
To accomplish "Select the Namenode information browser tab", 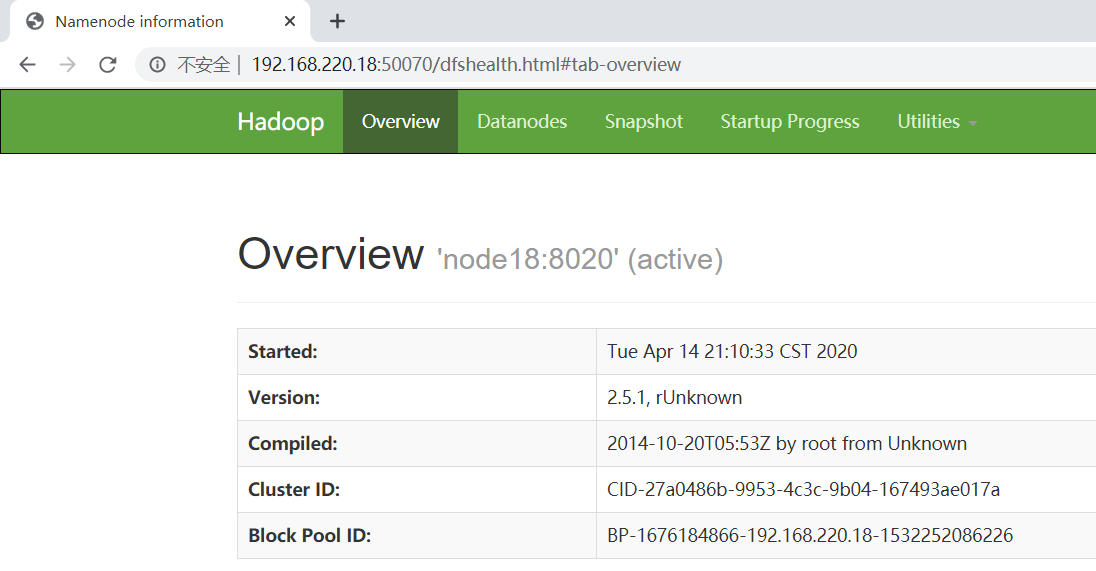I will pos(160,22).
